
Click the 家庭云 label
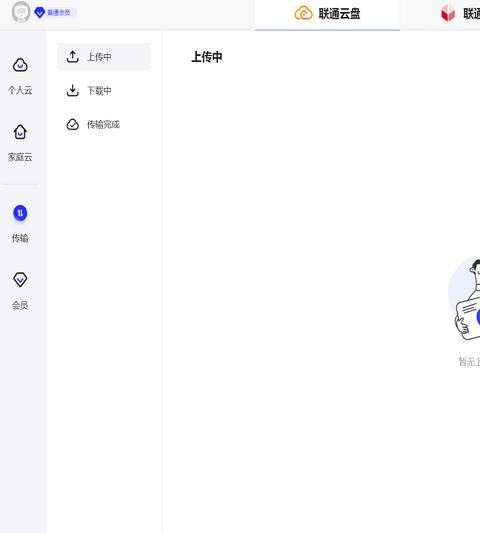(20, 157)
